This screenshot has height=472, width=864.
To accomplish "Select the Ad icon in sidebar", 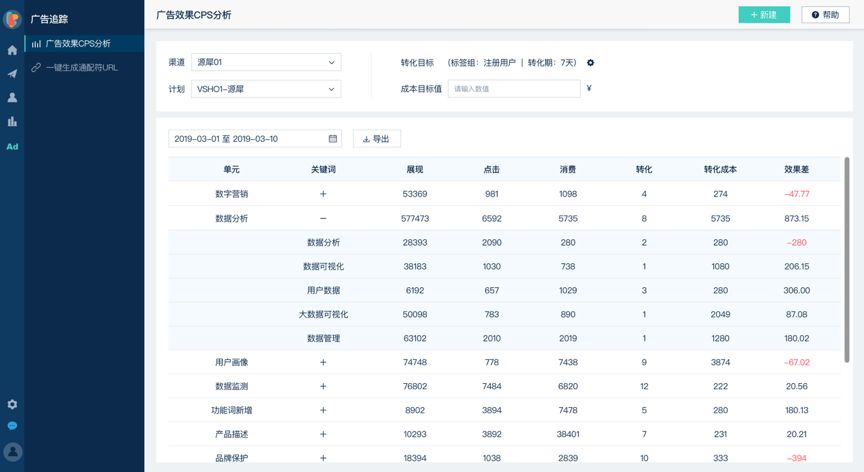I will pyautogui.click(x=12, y=147).
